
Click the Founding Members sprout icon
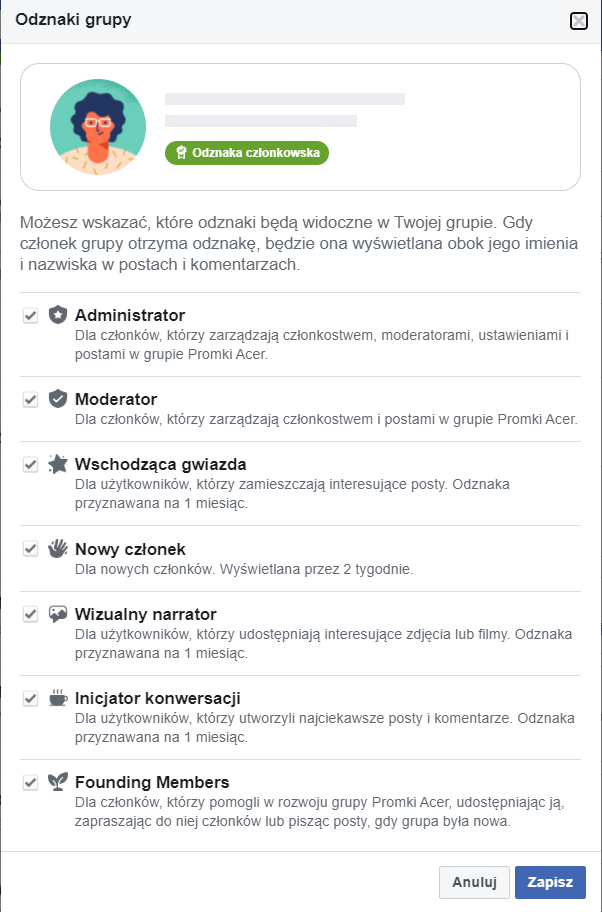click(58, 782)
